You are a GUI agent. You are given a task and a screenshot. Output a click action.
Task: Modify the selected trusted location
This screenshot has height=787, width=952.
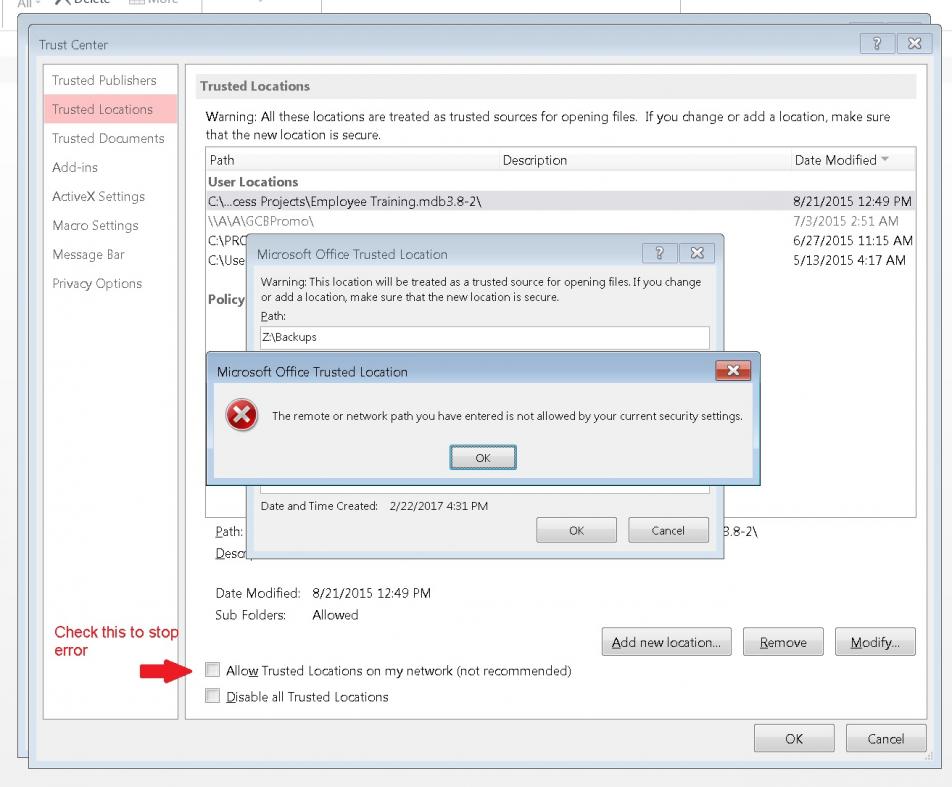point(875,641)
